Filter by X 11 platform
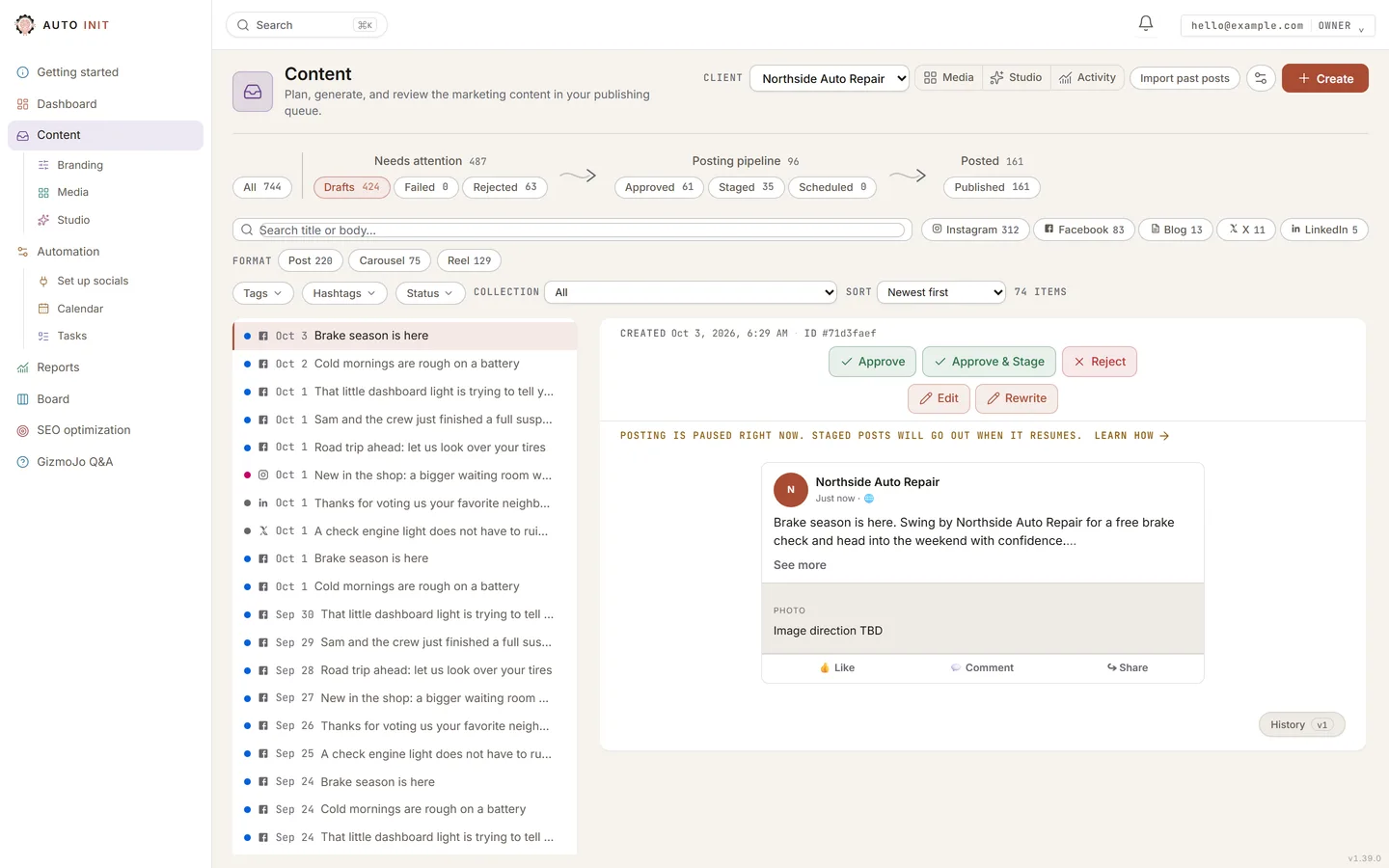Screen dimensions: 1389x868 click(1246, 230)
